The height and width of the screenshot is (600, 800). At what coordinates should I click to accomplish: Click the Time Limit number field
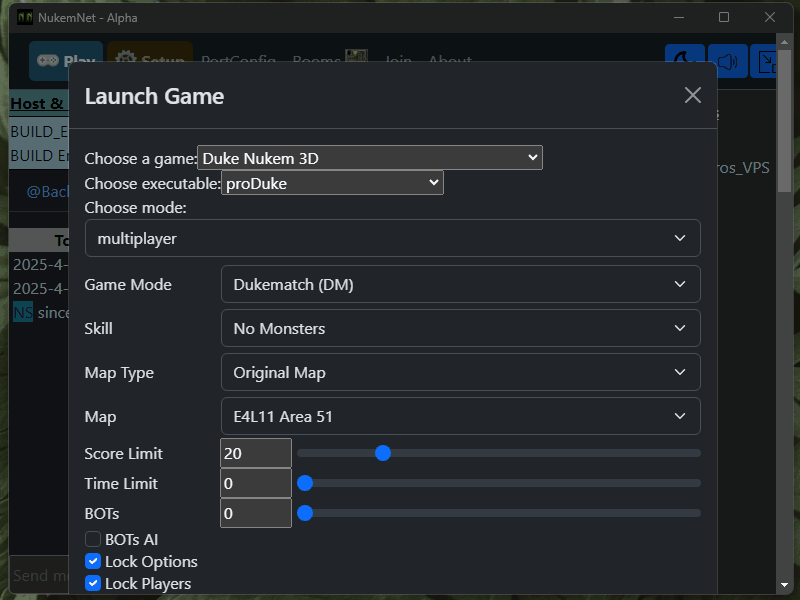[x=256, y=483]
